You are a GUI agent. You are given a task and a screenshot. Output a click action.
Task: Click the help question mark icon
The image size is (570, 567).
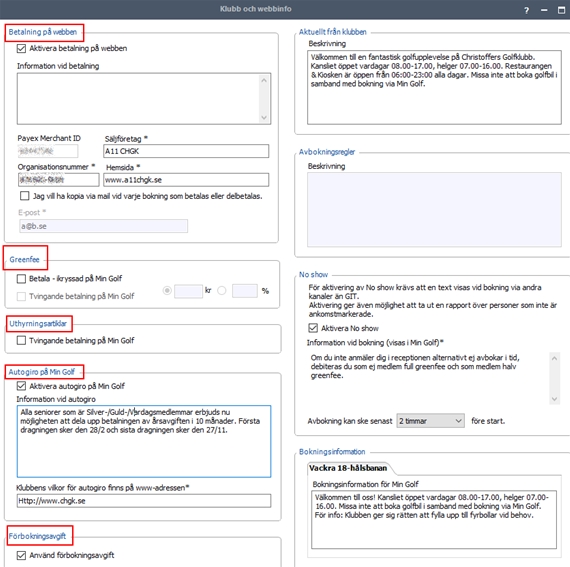click(x=526, y=11)
